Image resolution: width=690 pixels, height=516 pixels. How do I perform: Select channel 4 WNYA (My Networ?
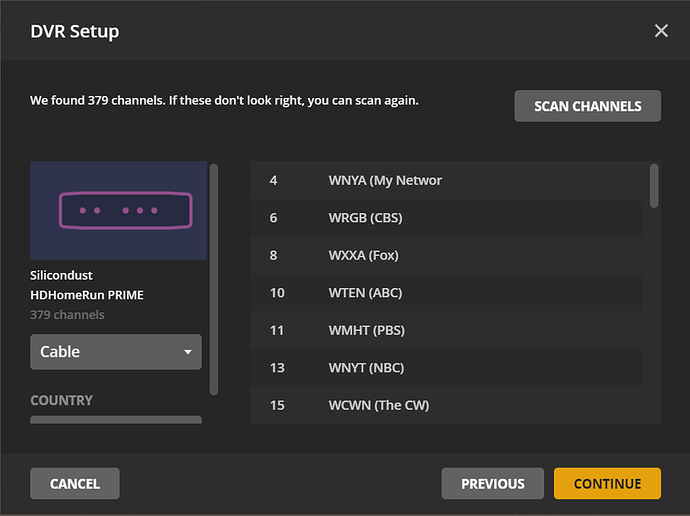coord(447,180)
